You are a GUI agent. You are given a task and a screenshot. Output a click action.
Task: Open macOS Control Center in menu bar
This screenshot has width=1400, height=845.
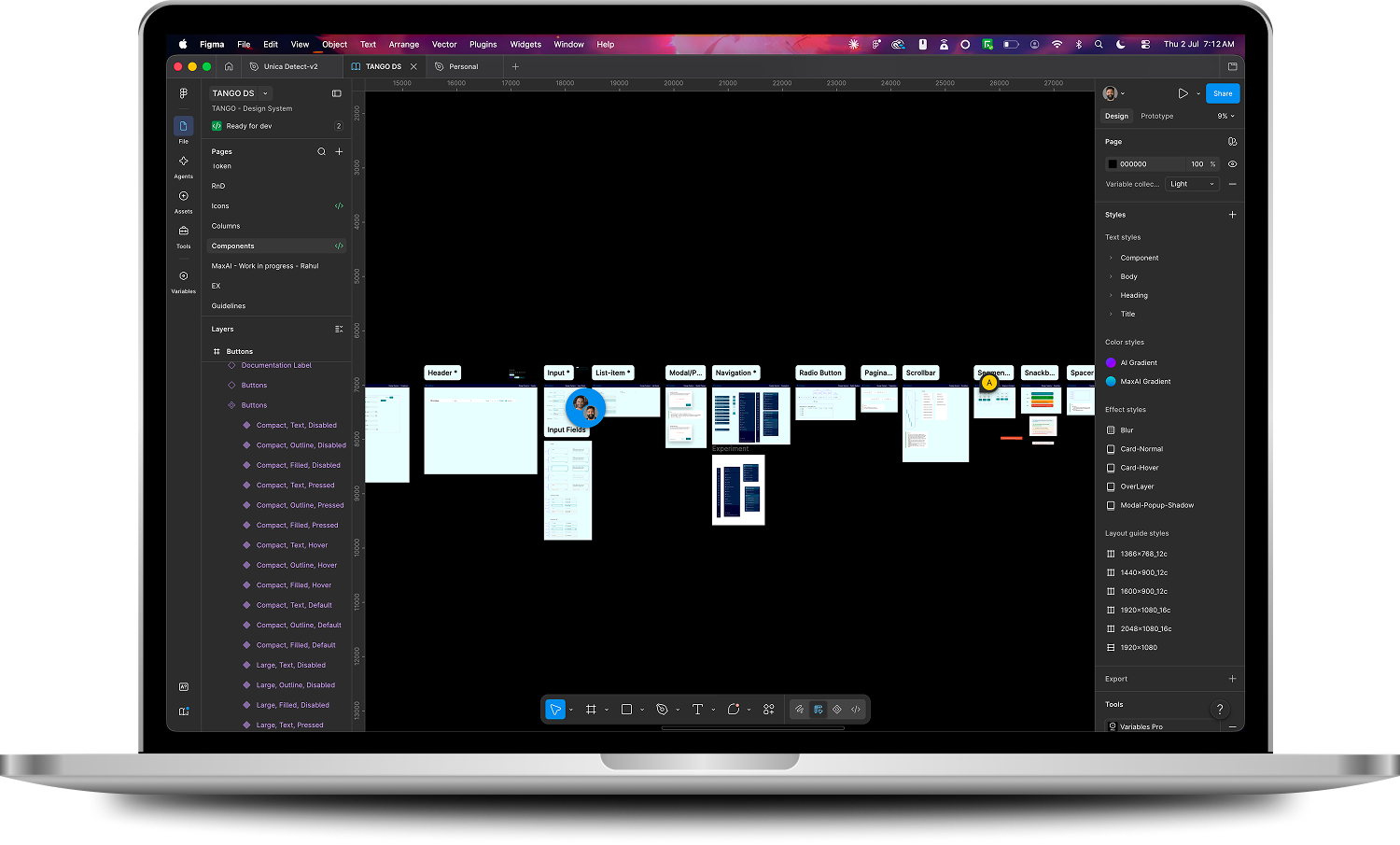(1145, 44)
